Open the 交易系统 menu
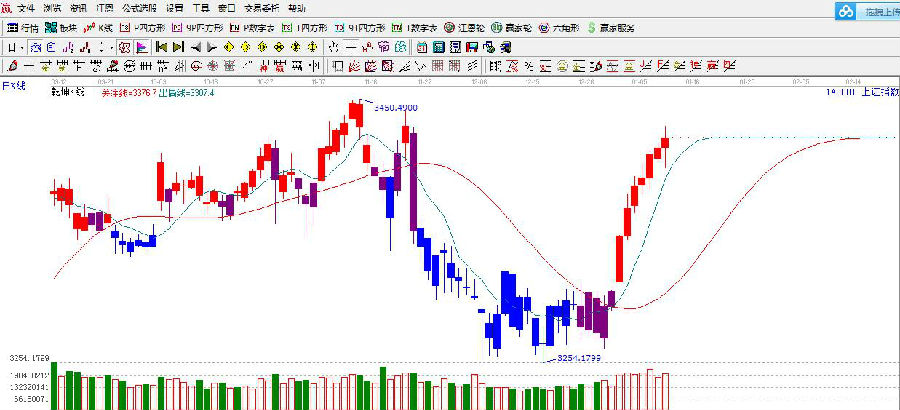 (x=261, y=8)
